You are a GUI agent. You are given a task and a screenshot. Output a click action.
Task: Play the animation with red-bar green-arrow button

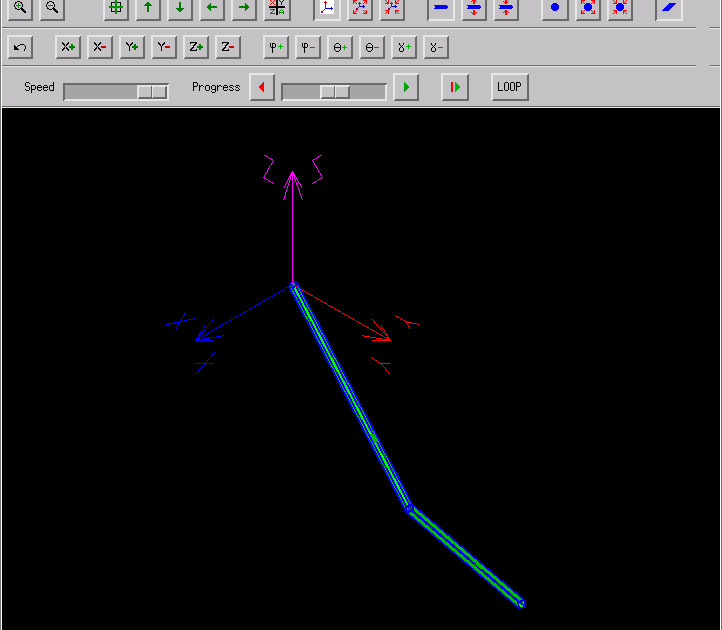point(455,87)
